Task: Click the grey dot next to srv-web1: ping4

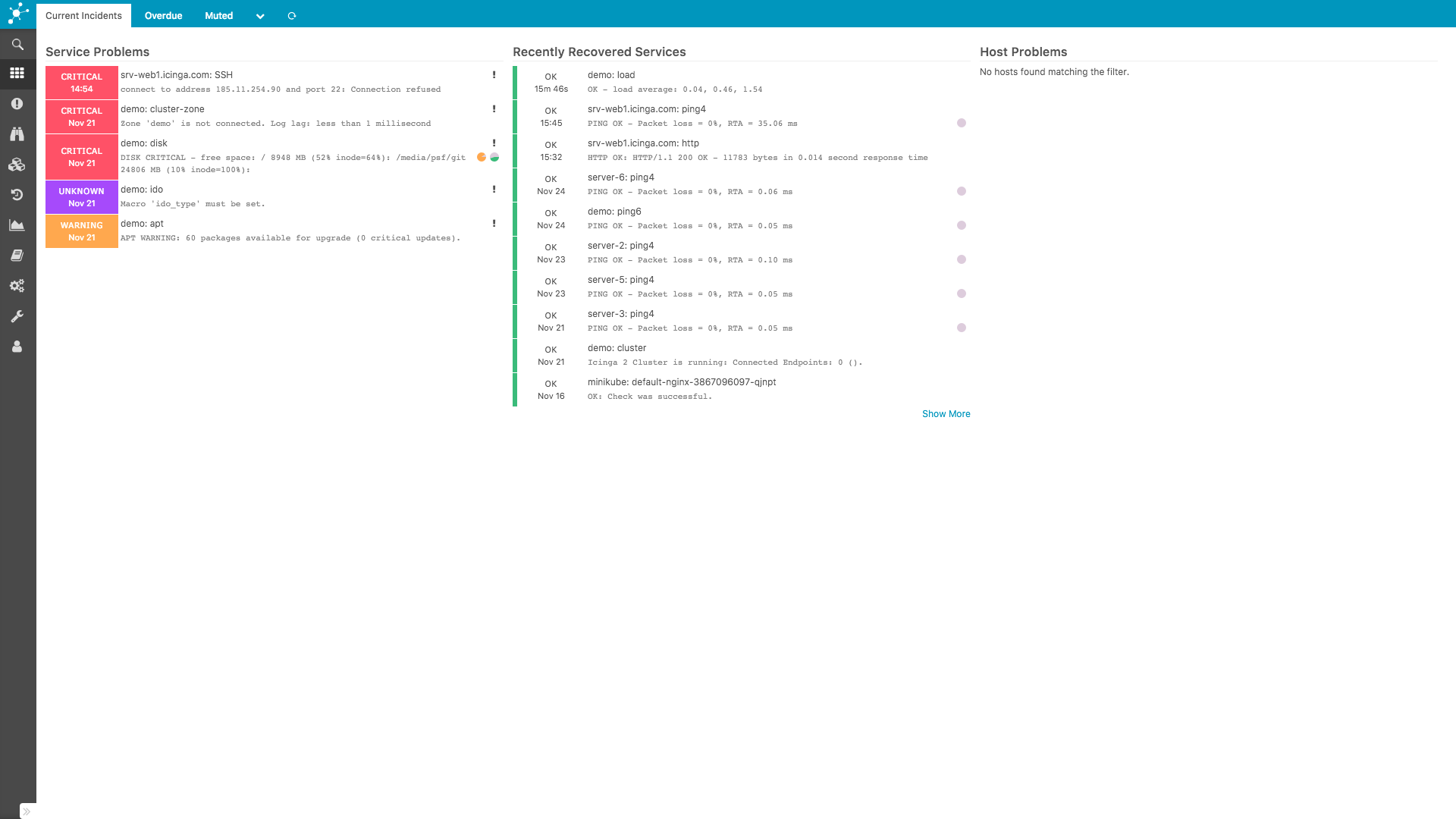Action: (961, 122)
